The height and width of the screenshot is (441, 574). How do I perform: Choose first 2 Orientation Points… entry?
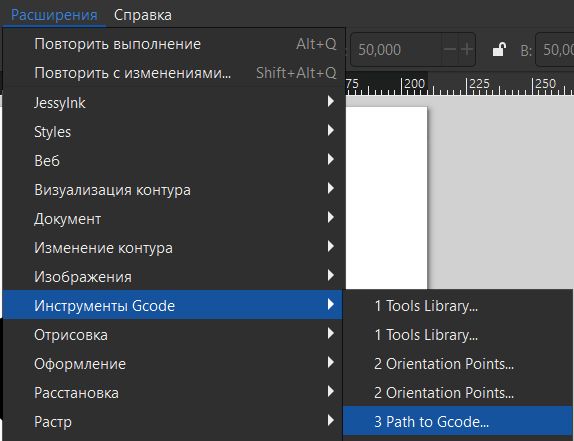458,364
